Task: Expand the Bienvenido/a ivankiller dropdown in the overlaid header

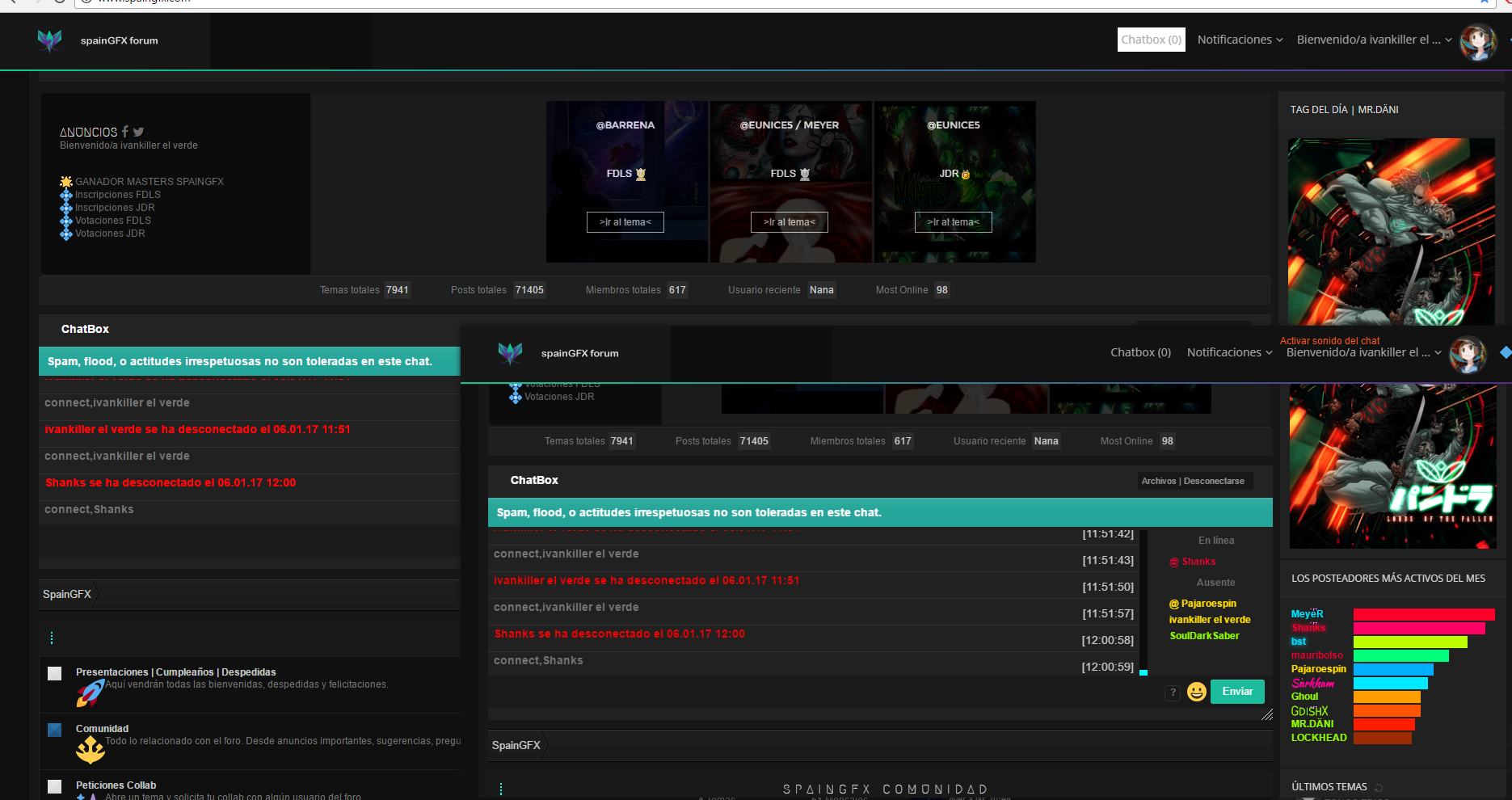Action: (x=1363, y=352)
